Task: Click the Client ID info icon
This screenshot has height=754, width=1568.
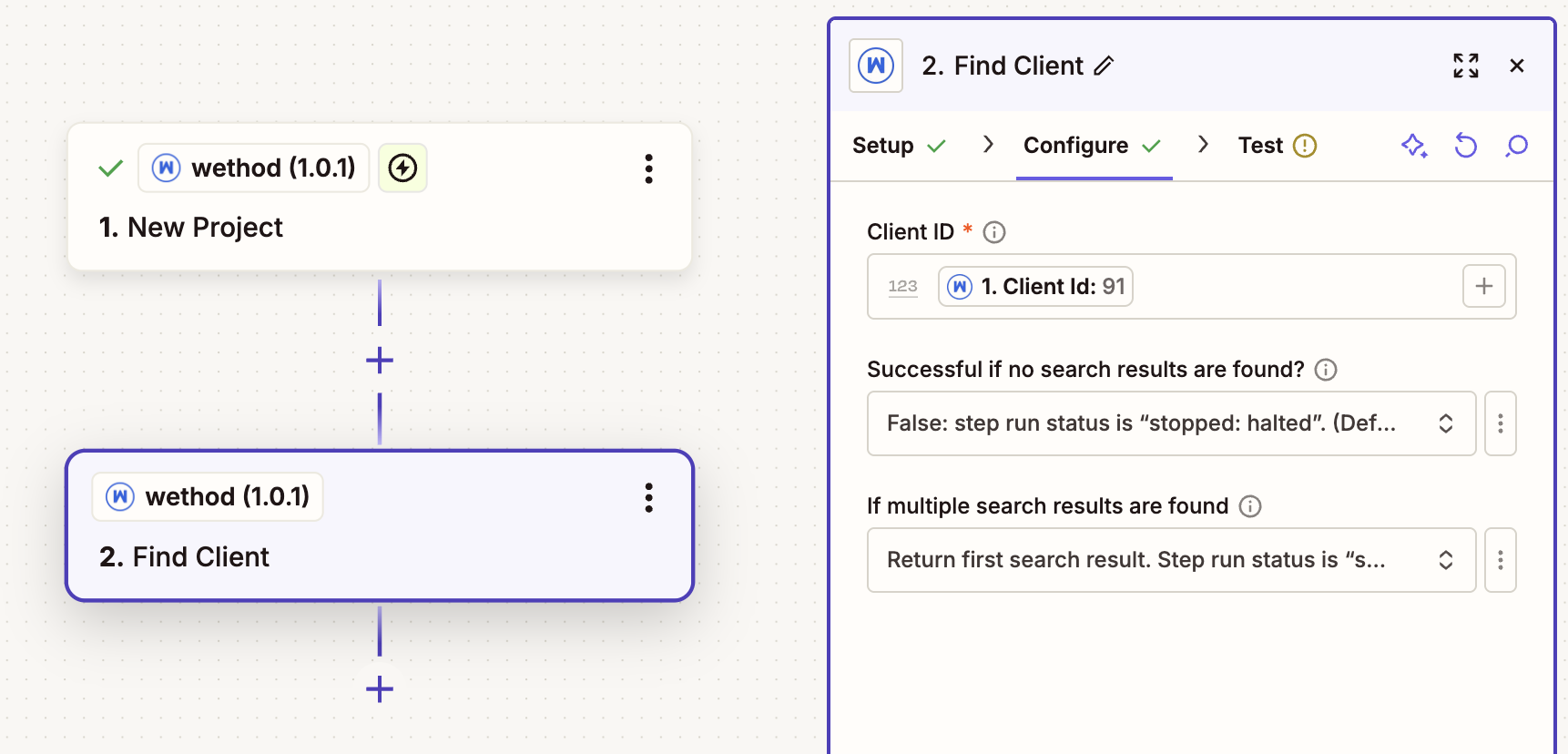Action: pos(994,232)
